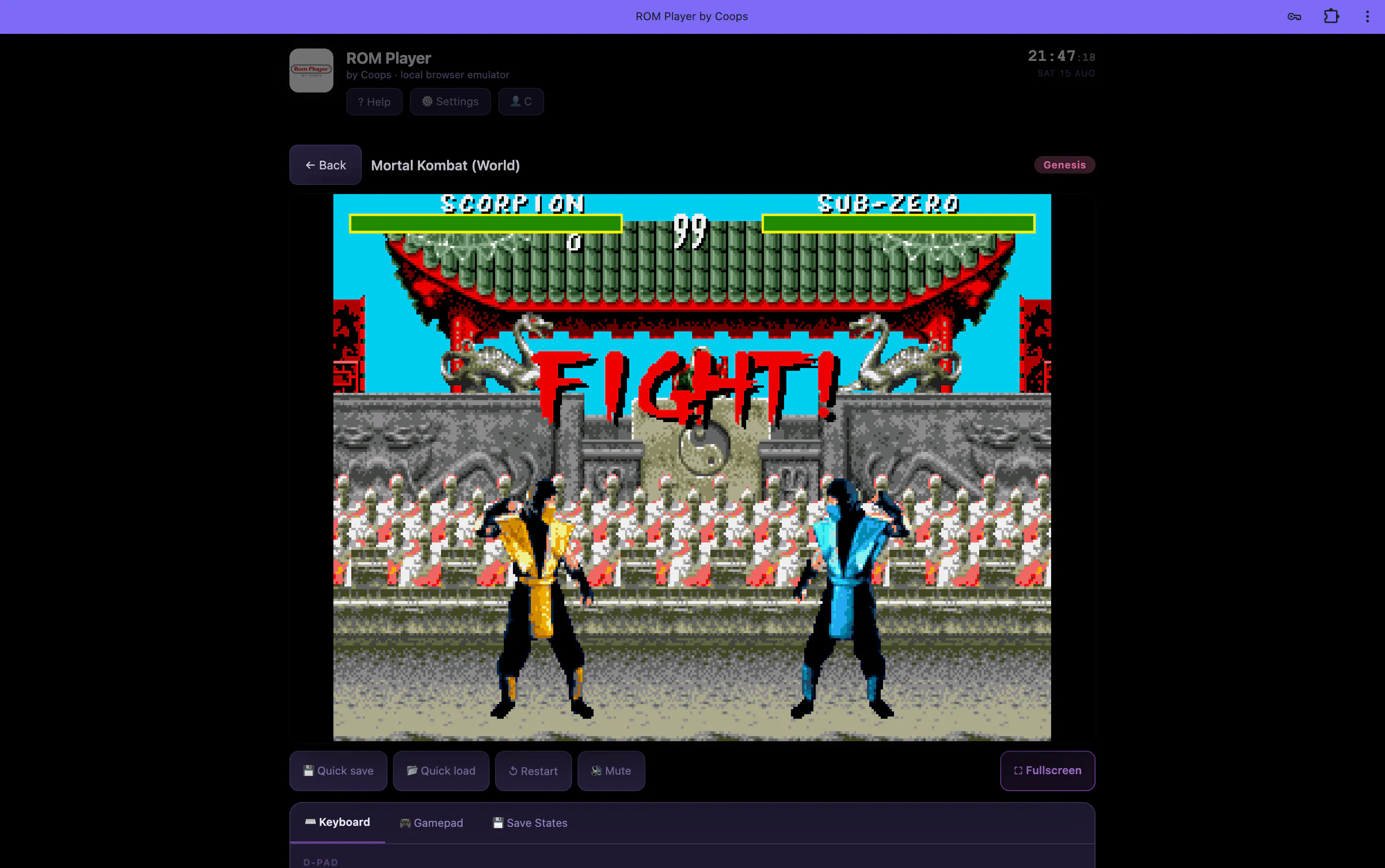
Task: Click the Genesis platform badge
Action: [1064, 165]
